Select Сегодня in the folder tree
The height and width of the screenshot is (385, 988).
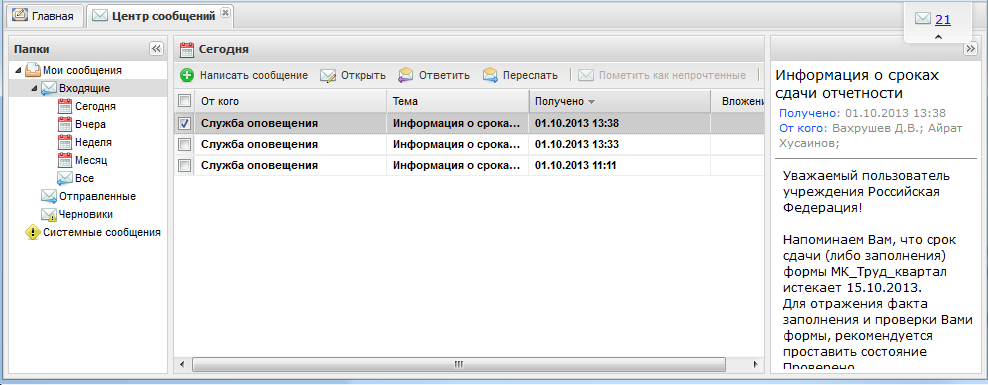click(95, 106)
